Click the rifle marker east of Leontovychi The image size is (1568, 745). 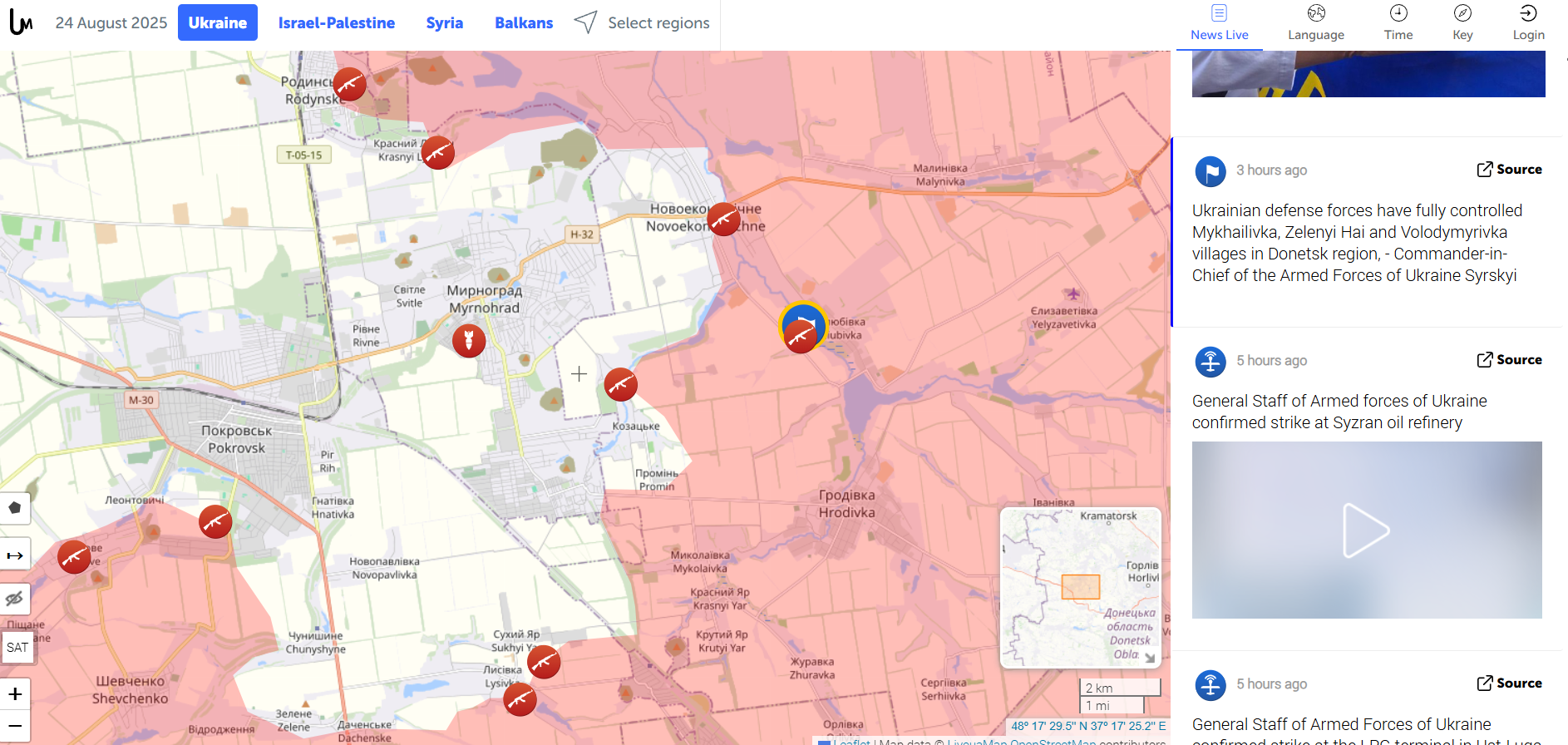click(215, 522)
